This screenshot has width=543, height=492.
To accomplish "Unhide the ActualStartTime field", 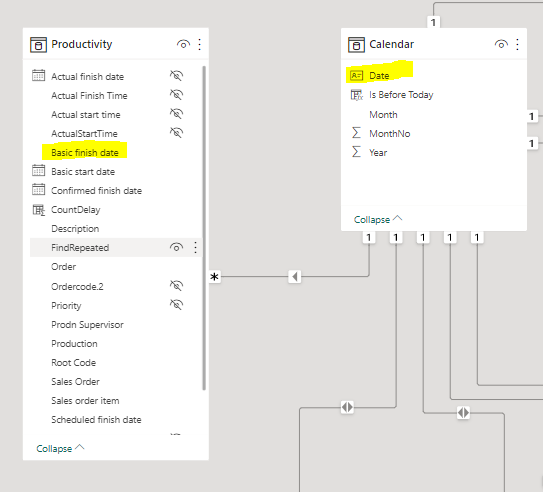I will [x=176, y=132].
